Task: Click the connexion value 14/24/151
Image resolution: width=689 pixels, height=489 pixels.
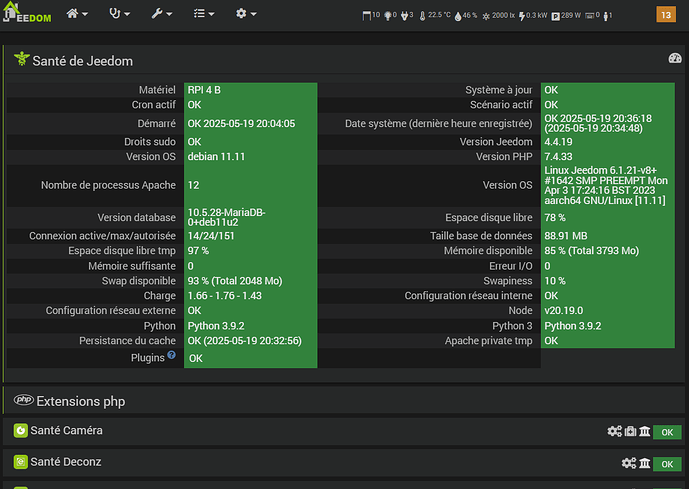Action: point(211,236)
